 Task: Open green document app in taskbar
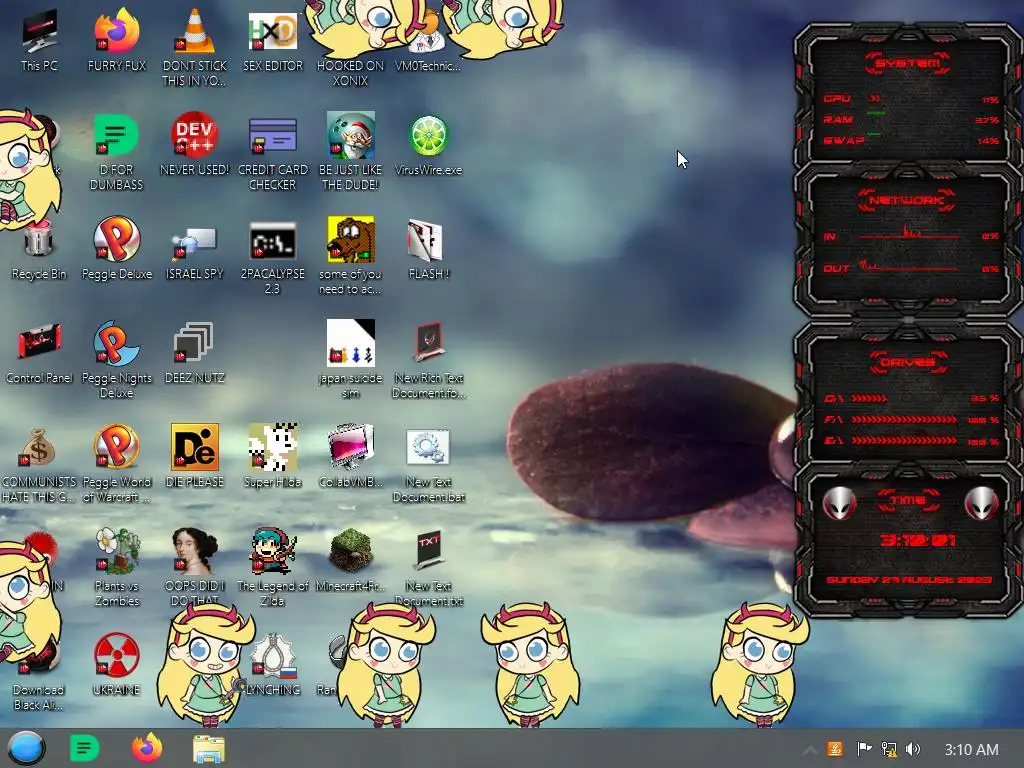coord(84,748)
